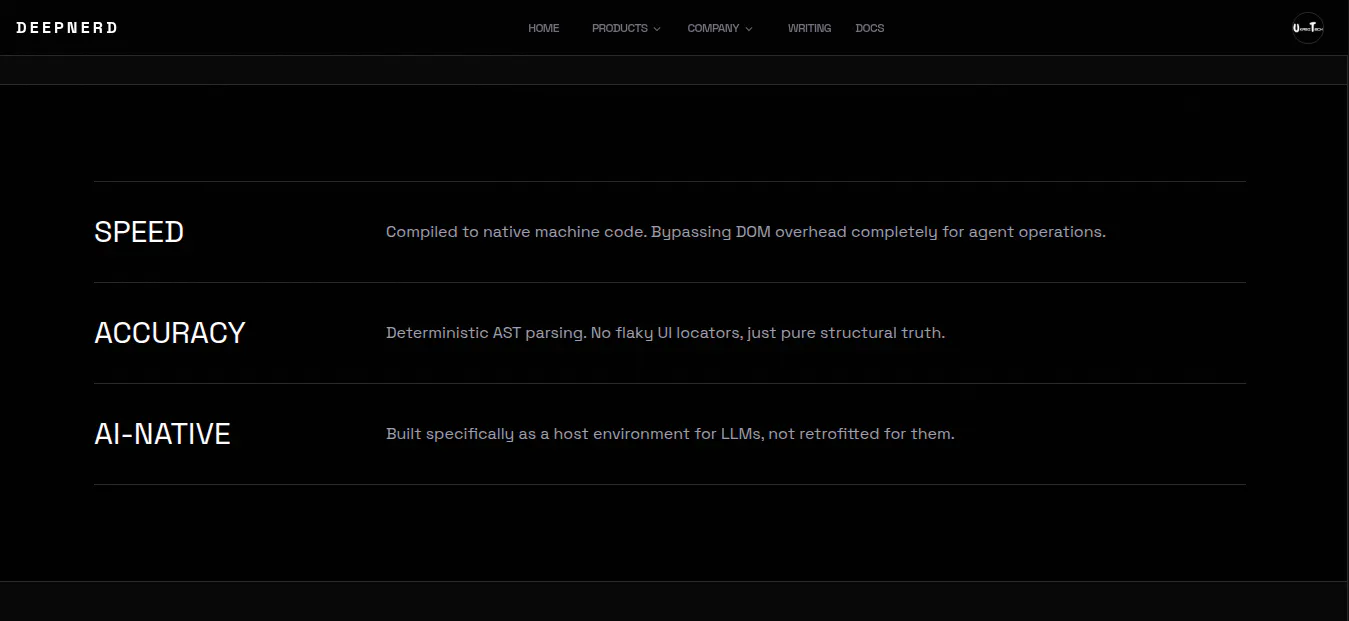Select the AI-NATIVE heading
Viewport: 1349px width, 621px height.
click(x=162, y=434)
